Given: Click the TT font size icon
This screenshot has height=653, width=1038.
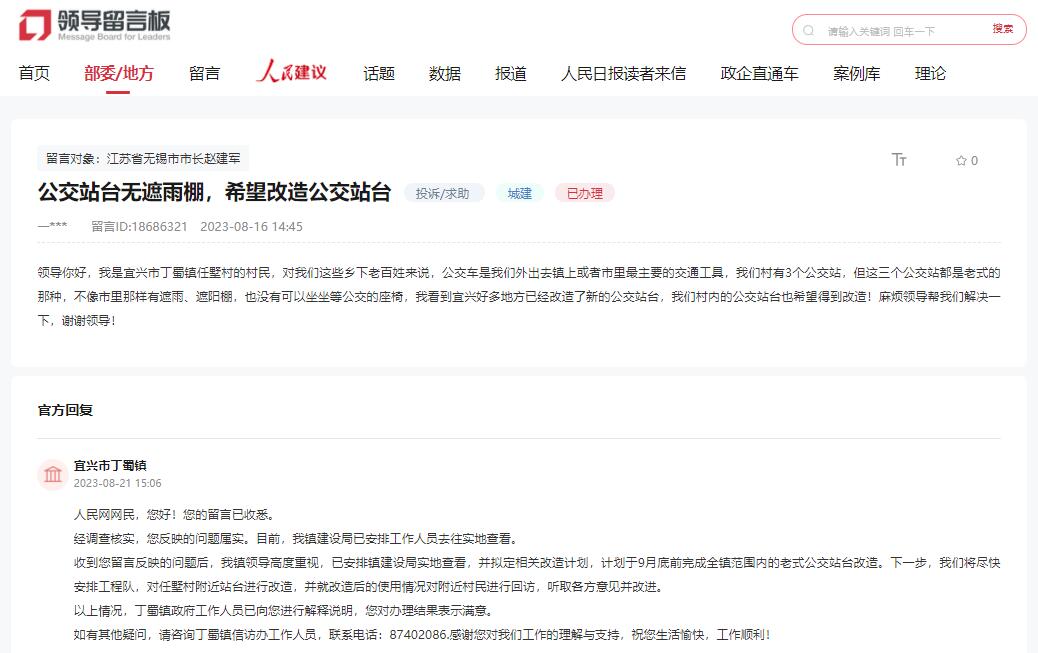Looking at the screenshot, I should click(x=899, y=159).
